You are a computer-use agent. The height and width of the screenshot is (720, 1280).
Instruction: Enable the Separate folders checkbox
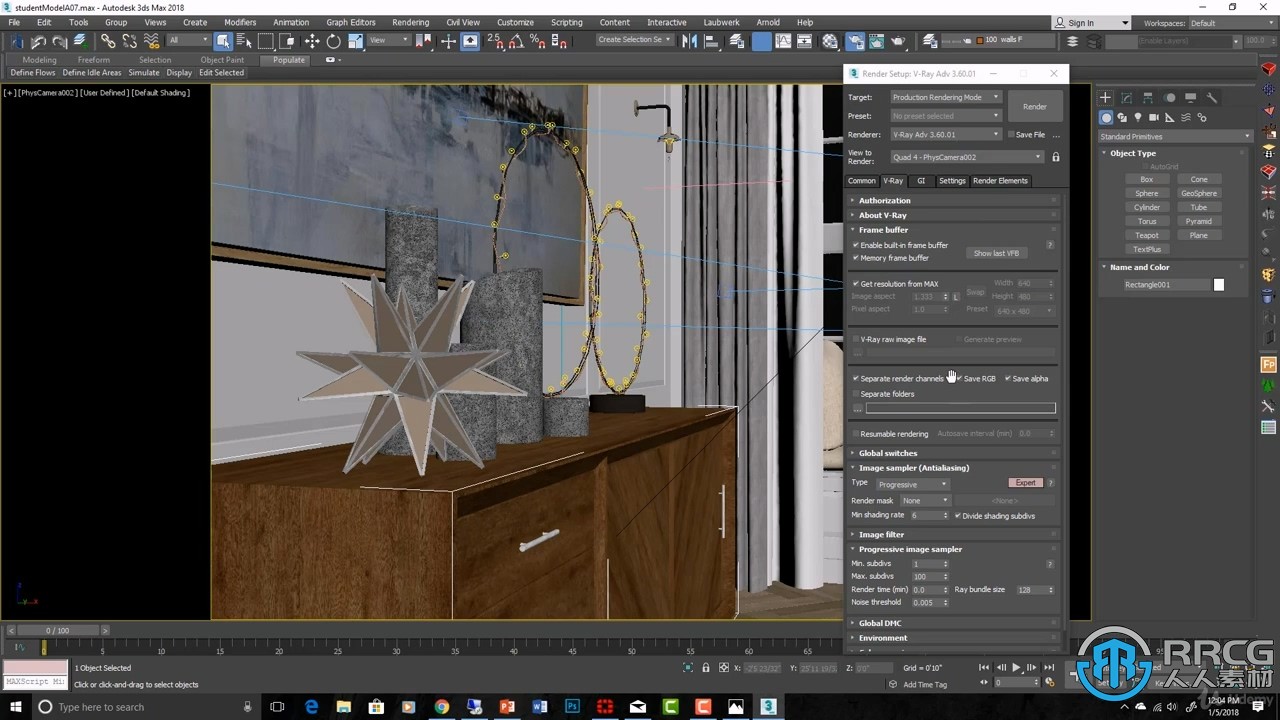click(x=856, y=394)
